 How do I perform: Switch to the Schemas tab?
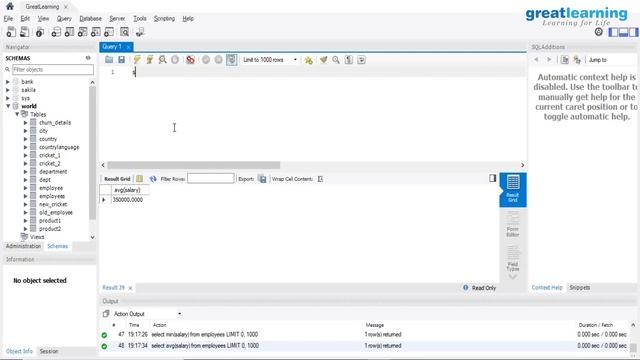coord(58,246)
